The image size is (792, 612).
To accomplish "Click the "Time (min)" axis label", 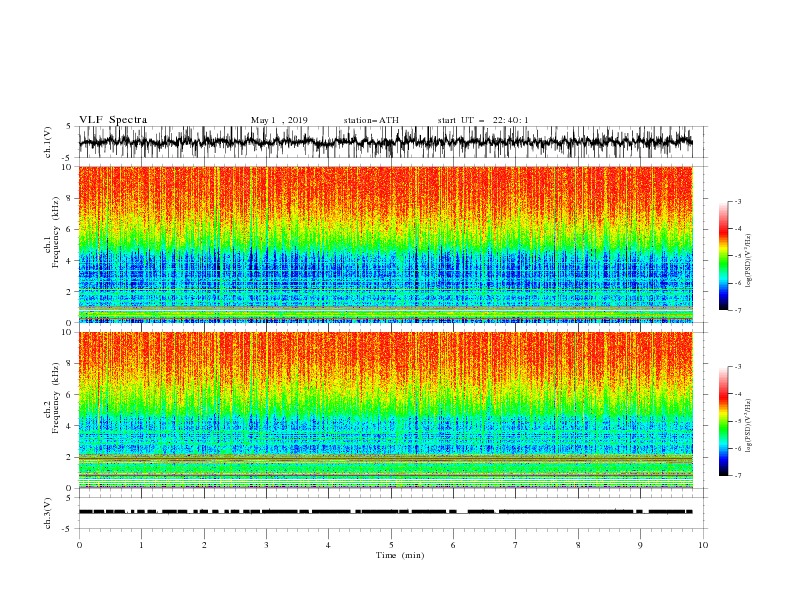I will click(400, 555).
